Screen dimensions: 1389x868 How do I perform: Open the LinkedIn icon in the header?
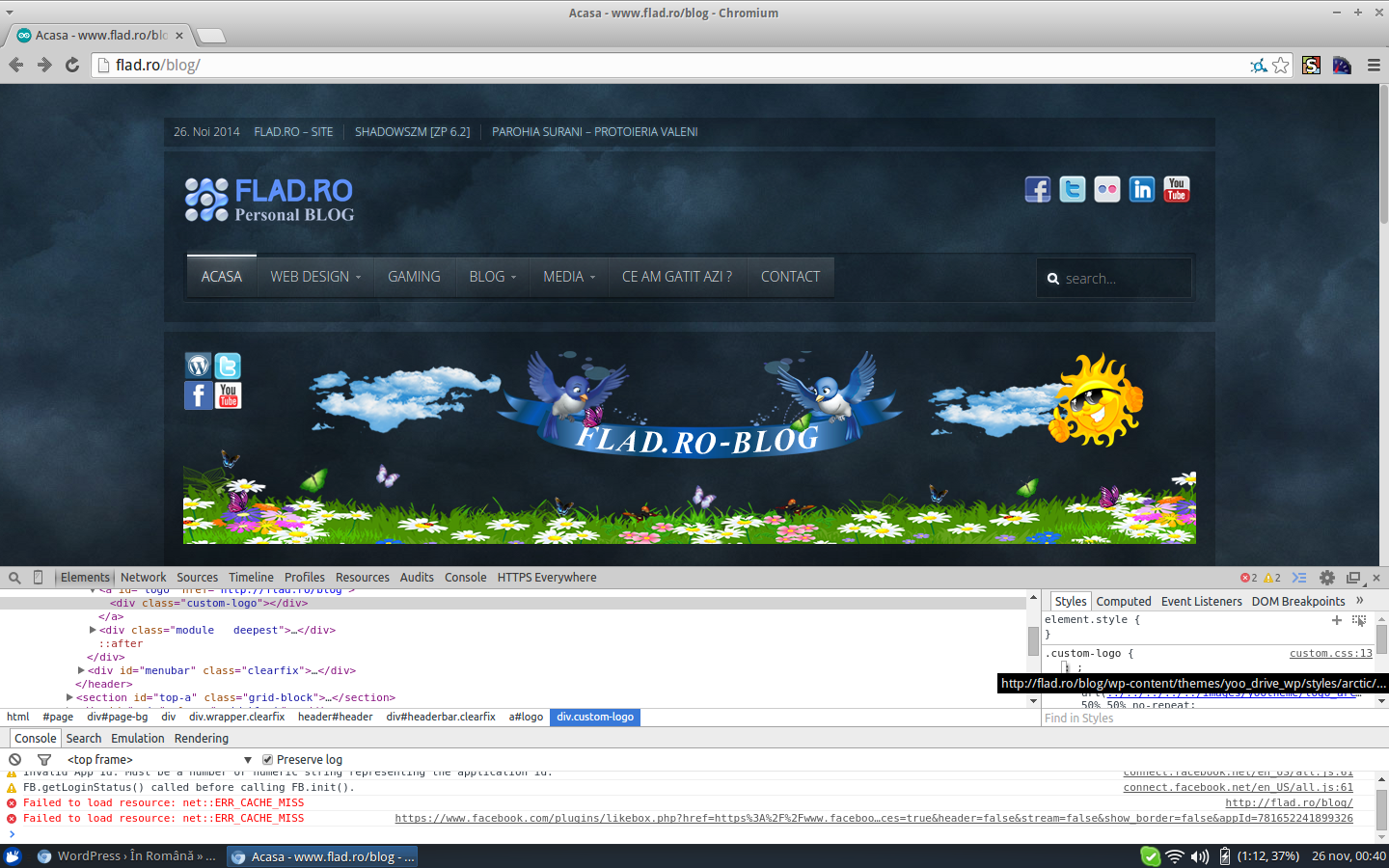pyautogui.click(x=1141, y=190)
